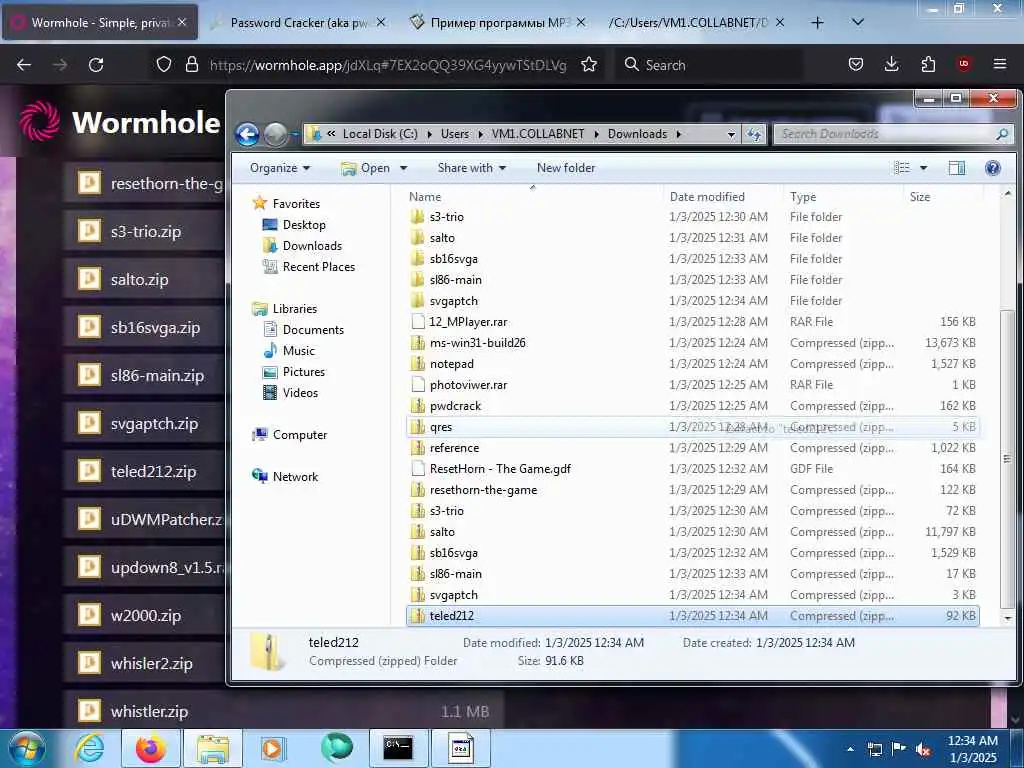Viewport: 1024px width, 768px height.
Task: Close the Wormhole browser tab
Action: [182, 22]
